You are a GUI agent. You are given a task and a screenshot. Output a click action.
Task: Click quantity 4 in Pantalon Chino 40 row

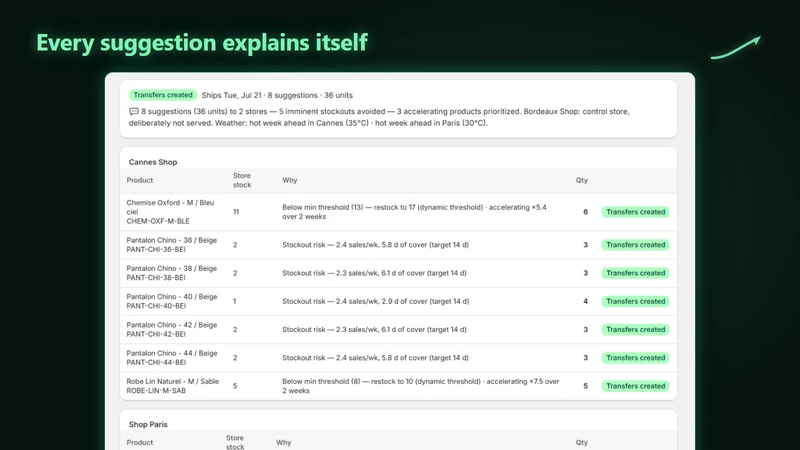pyautogui.click(x=585, y=301)
